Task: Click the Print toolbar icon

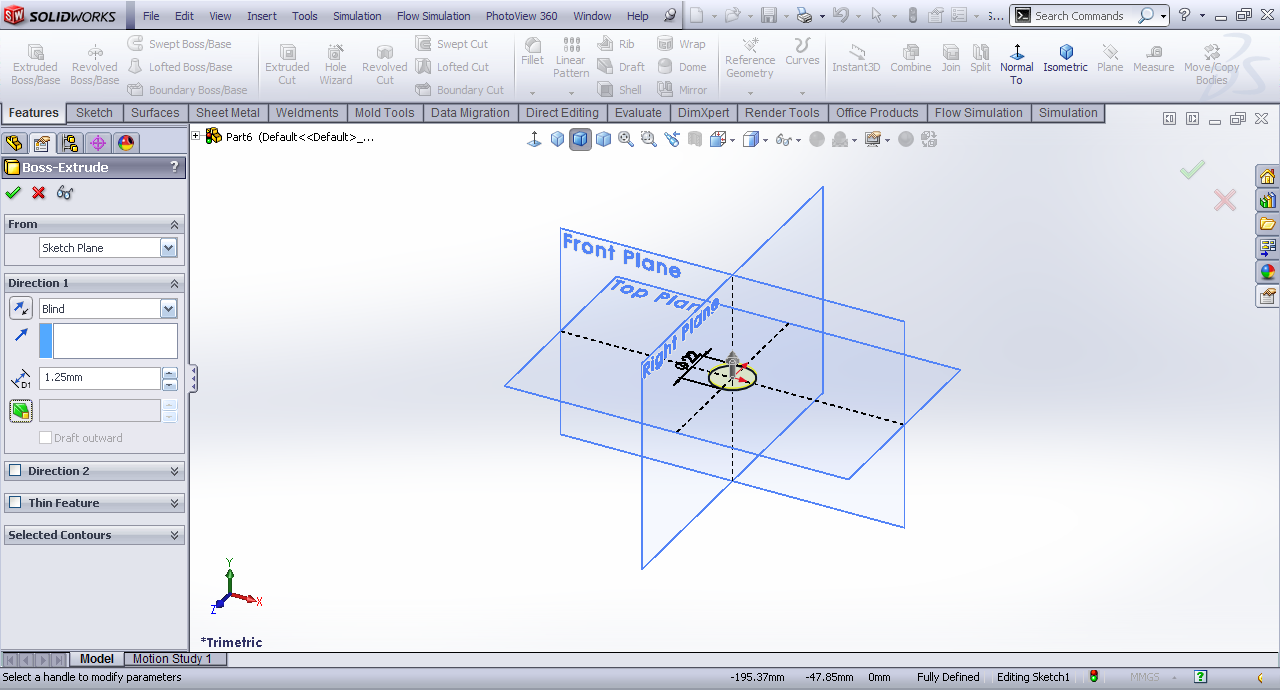Action: (804, 15)
